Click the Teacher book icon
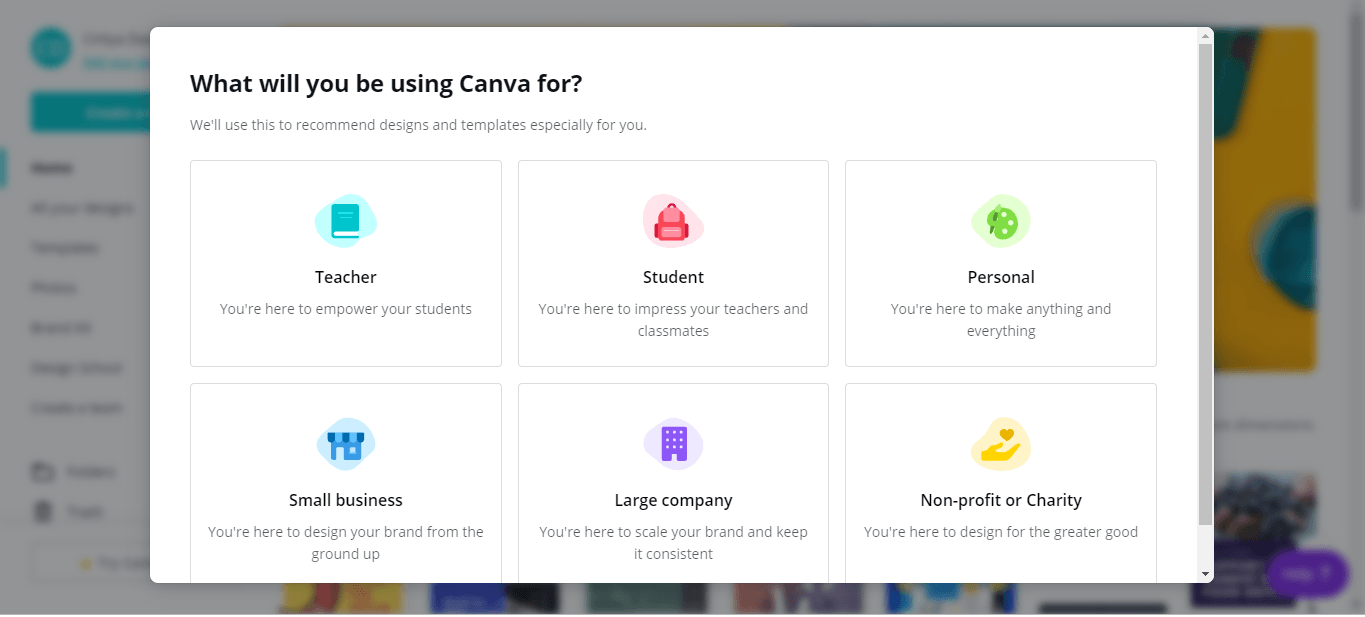Screen dimensions: 1365x617 [x=345, y=221]
